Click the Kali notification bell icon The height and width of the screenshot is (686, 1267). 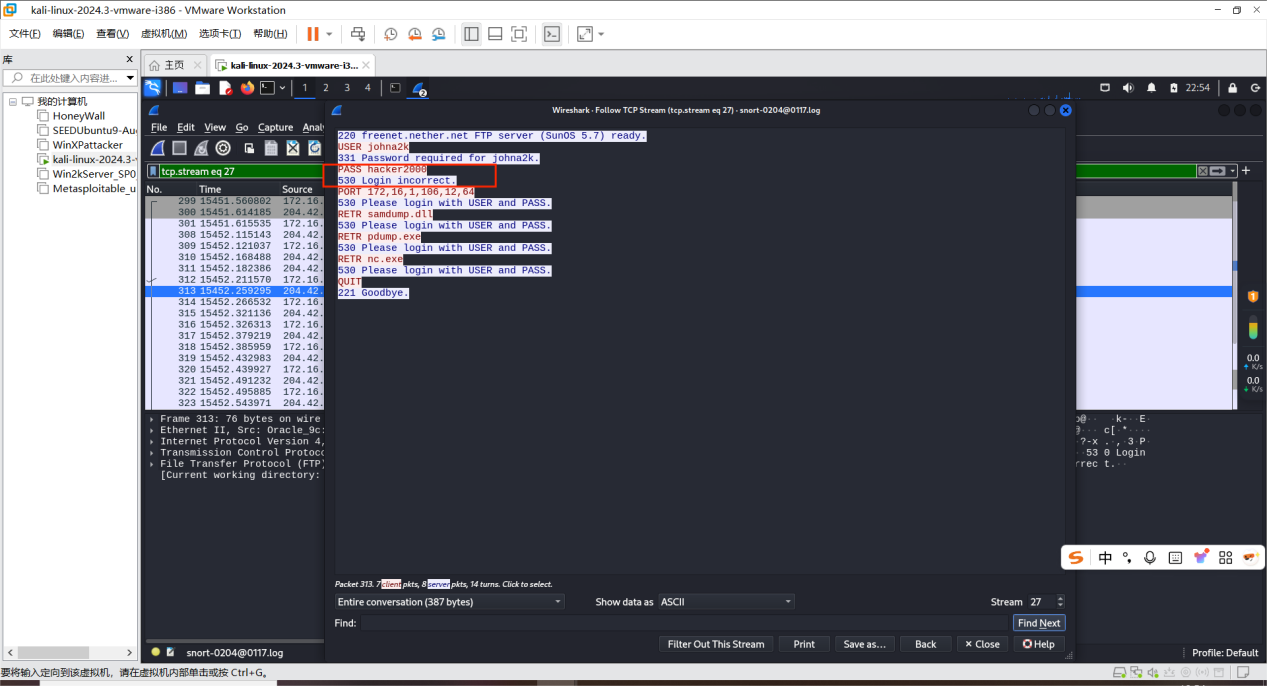pyautogui.click(x=1152, y=88)
